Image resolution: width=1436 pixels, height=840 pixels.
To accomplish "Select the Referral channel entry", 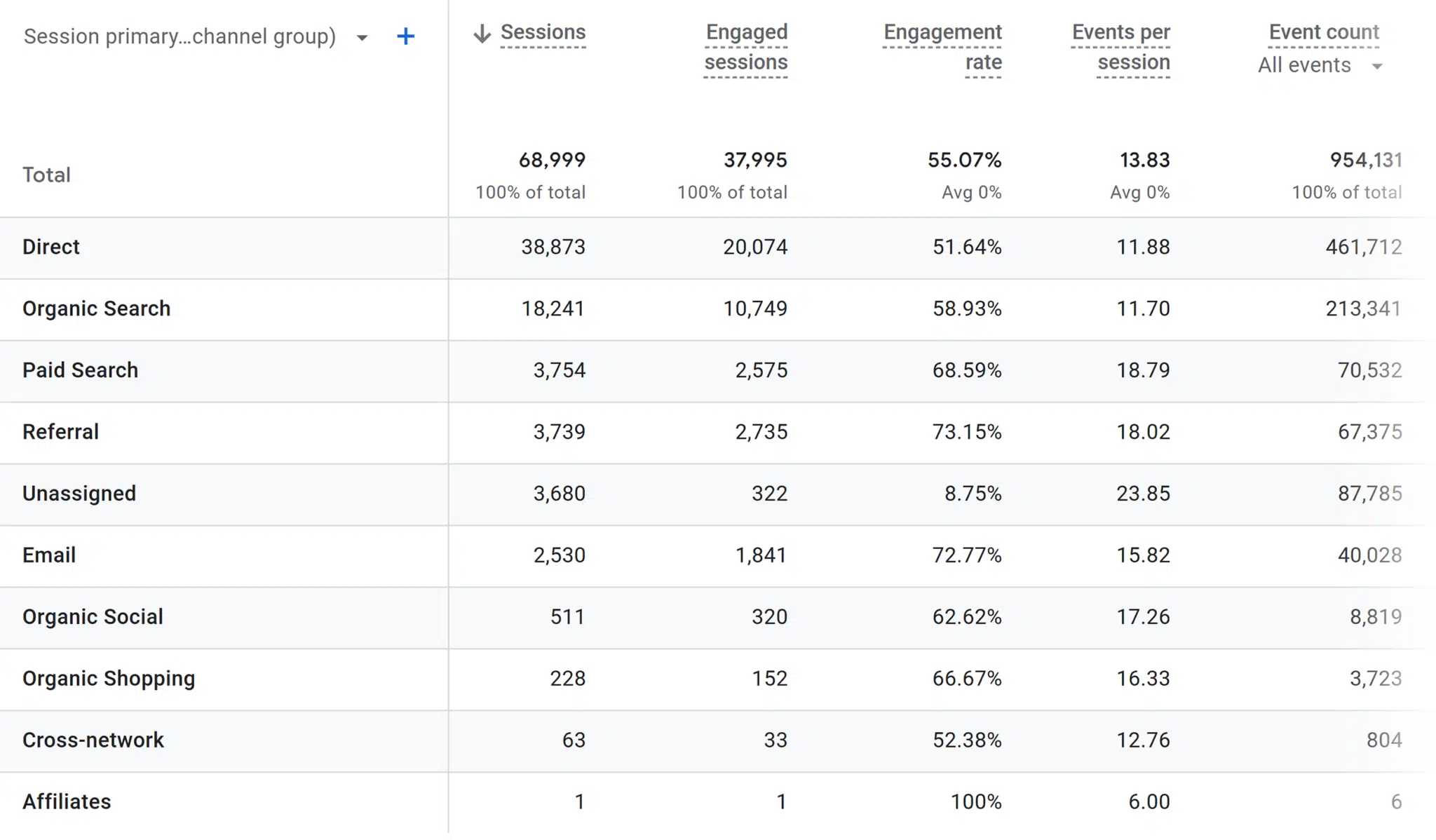I will 61,432.
